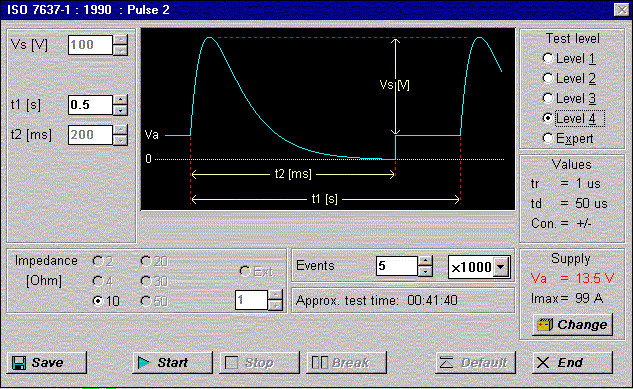Click the t1 [s] input field
The height and width of the screenshot is (389, 633).
(90, 105)
